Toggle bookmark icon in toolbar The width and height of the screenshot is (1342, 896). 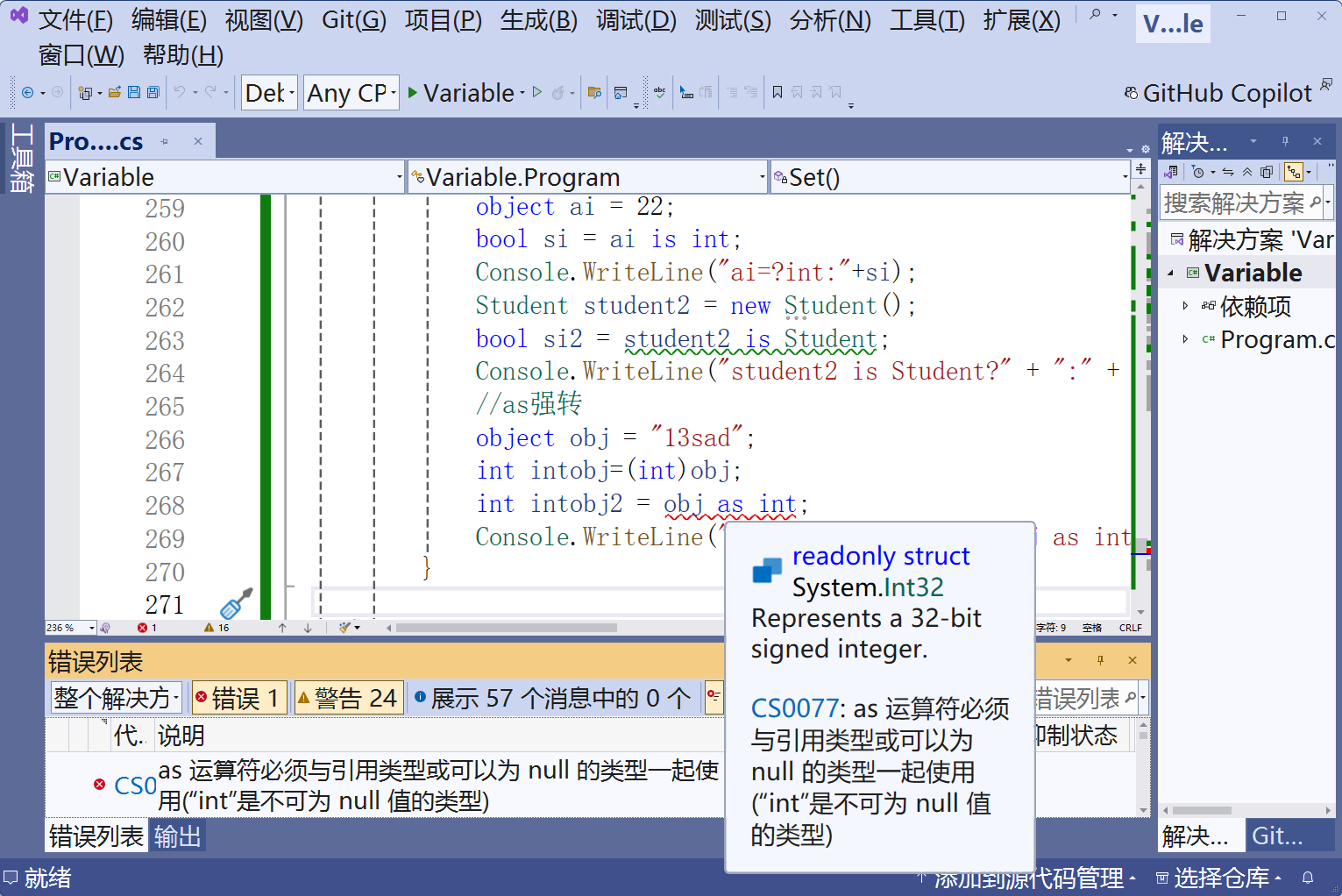(x=777, y=92)
